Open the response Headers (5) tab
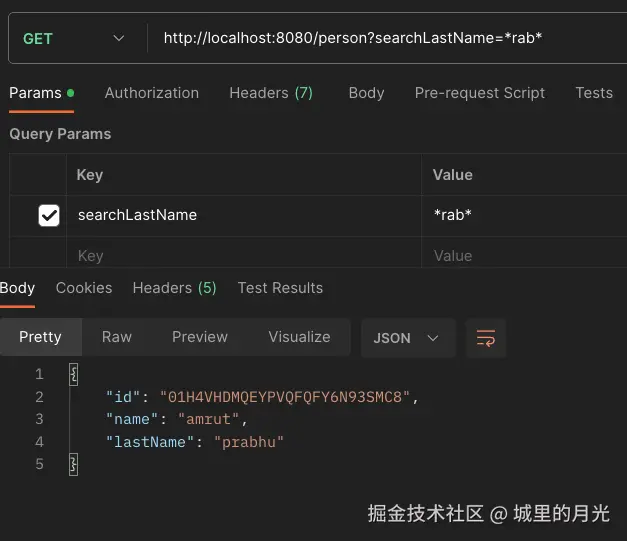 click(174, 288)
